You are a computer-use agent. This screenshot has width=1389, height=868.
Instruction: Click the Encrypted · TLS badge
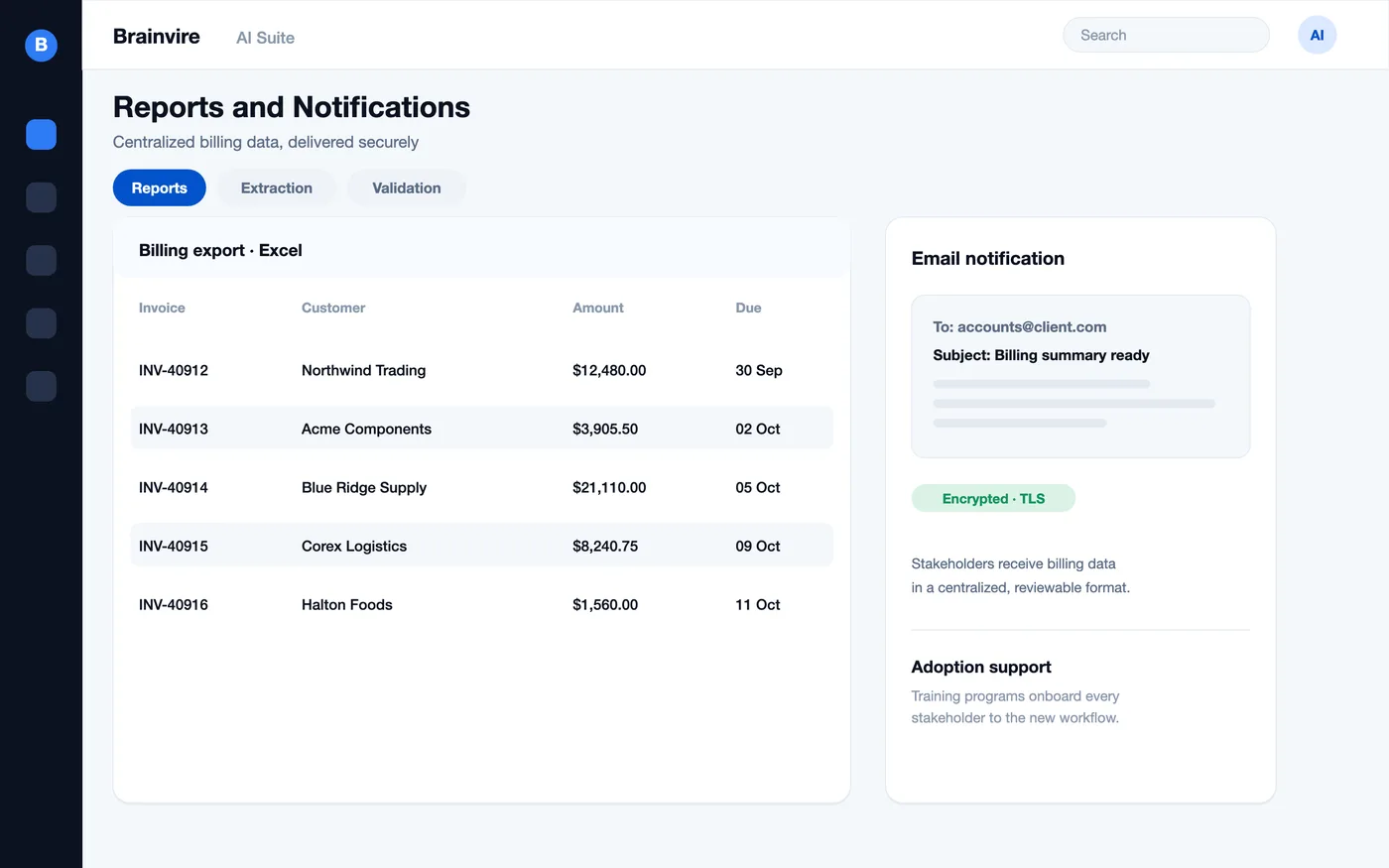993,498
